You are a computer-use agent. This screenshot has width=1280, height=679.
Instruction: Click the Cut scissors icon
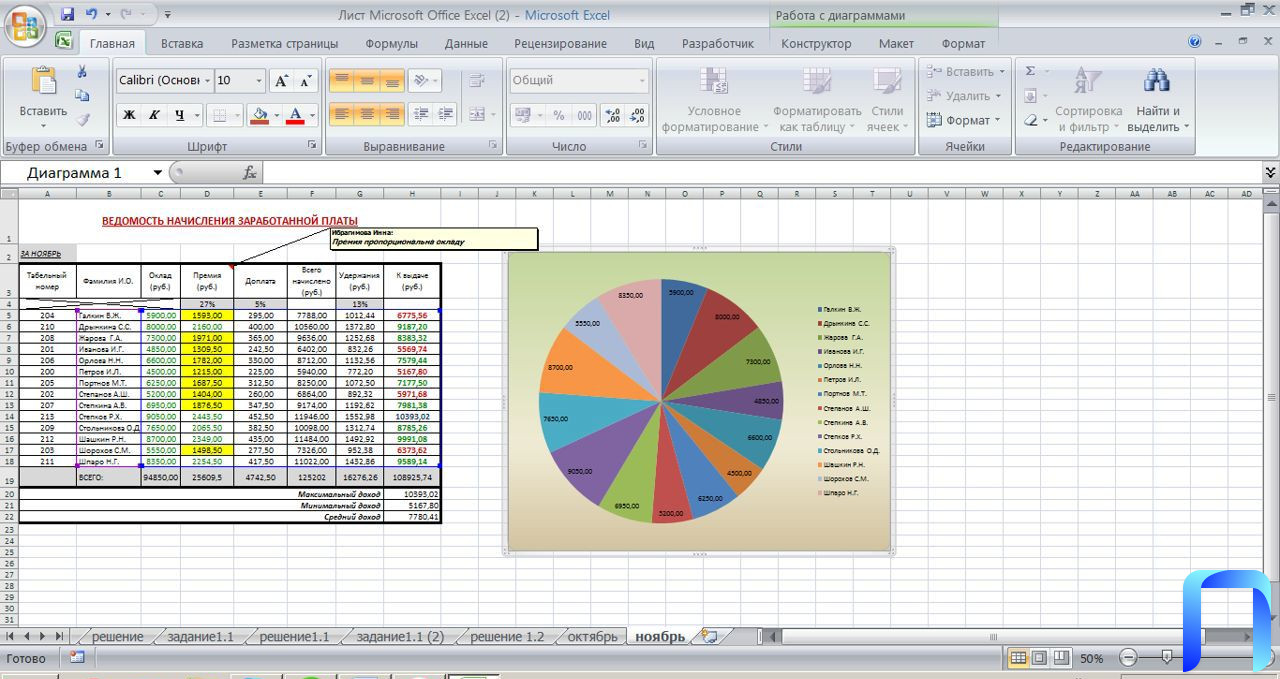(83, 72)
